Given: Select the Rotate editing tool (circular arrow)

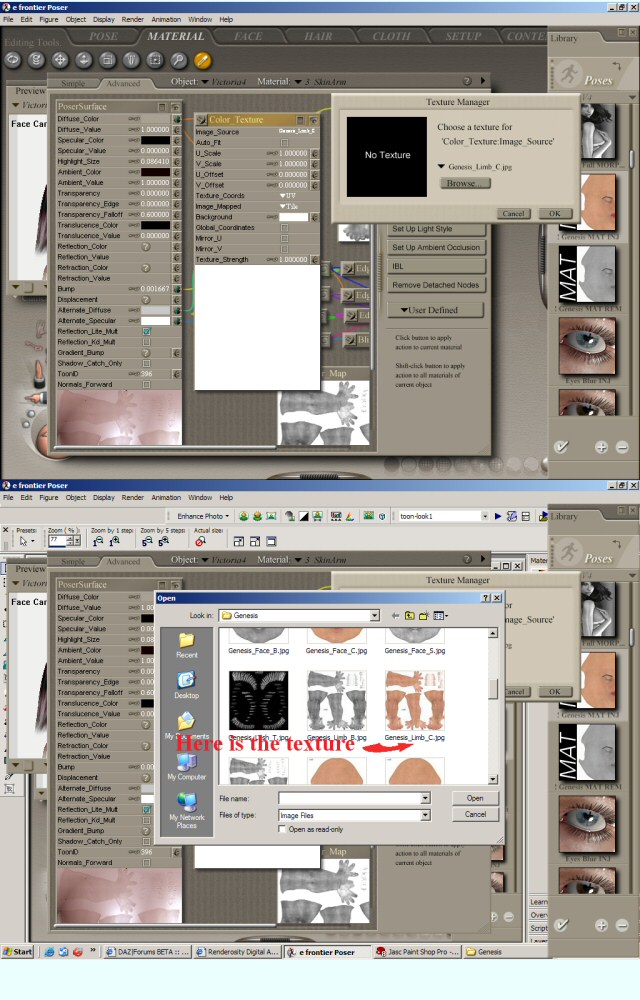Looking at the screenshot, I should (x=13, y=60).
